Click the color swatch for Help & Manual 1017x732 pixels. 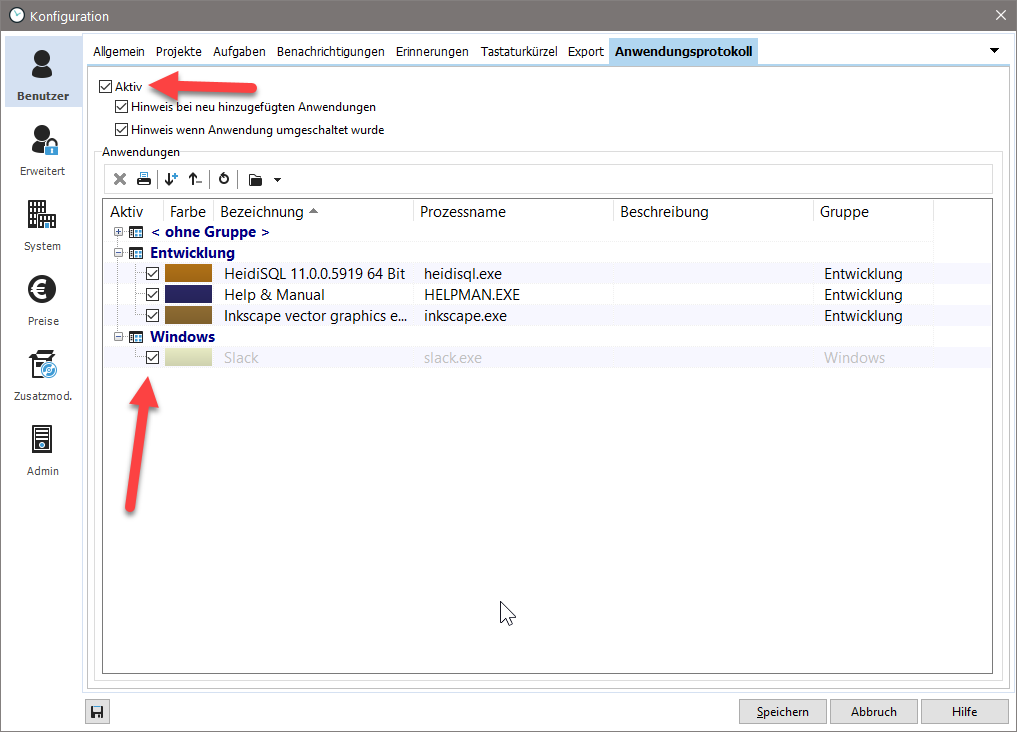(x=188, y=295)
